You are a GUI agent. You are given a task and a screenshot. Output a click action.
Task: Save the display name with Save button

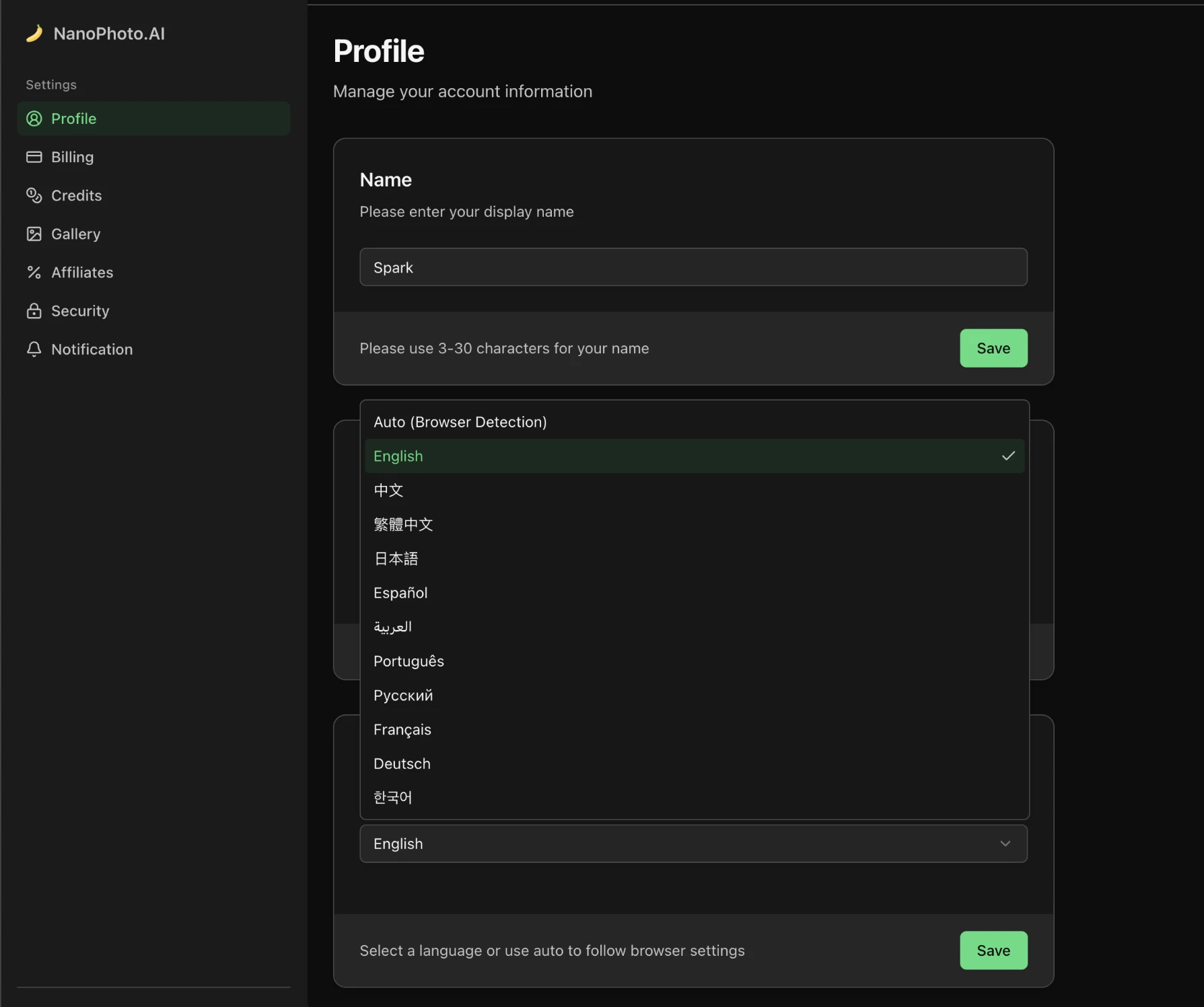pos(993,348)
